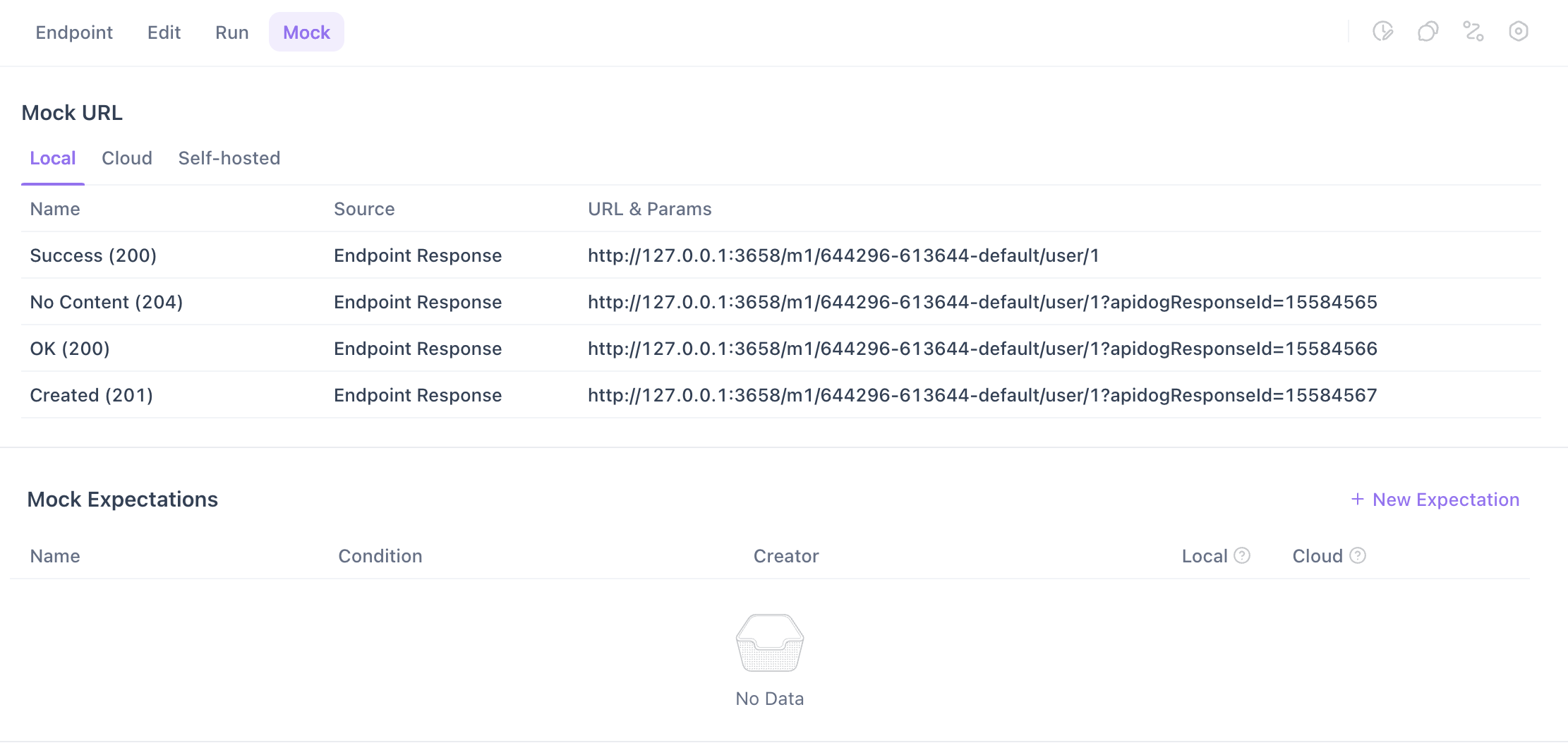Open the hexagon settings icon
This screenshot has width=1568, height=755.
(x=1518, y=32)
